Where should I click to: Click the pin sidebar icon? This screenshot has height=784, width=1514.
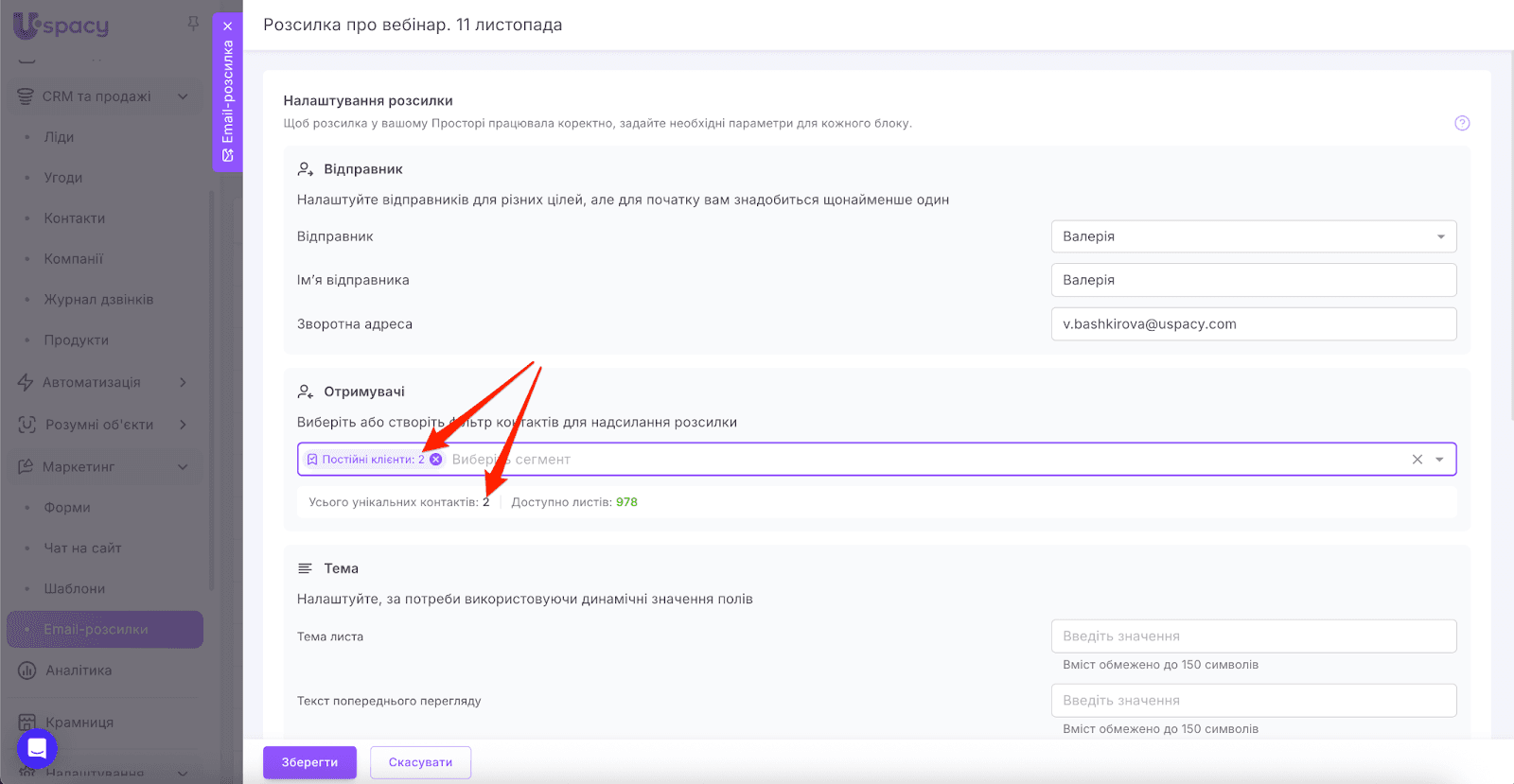193,24
